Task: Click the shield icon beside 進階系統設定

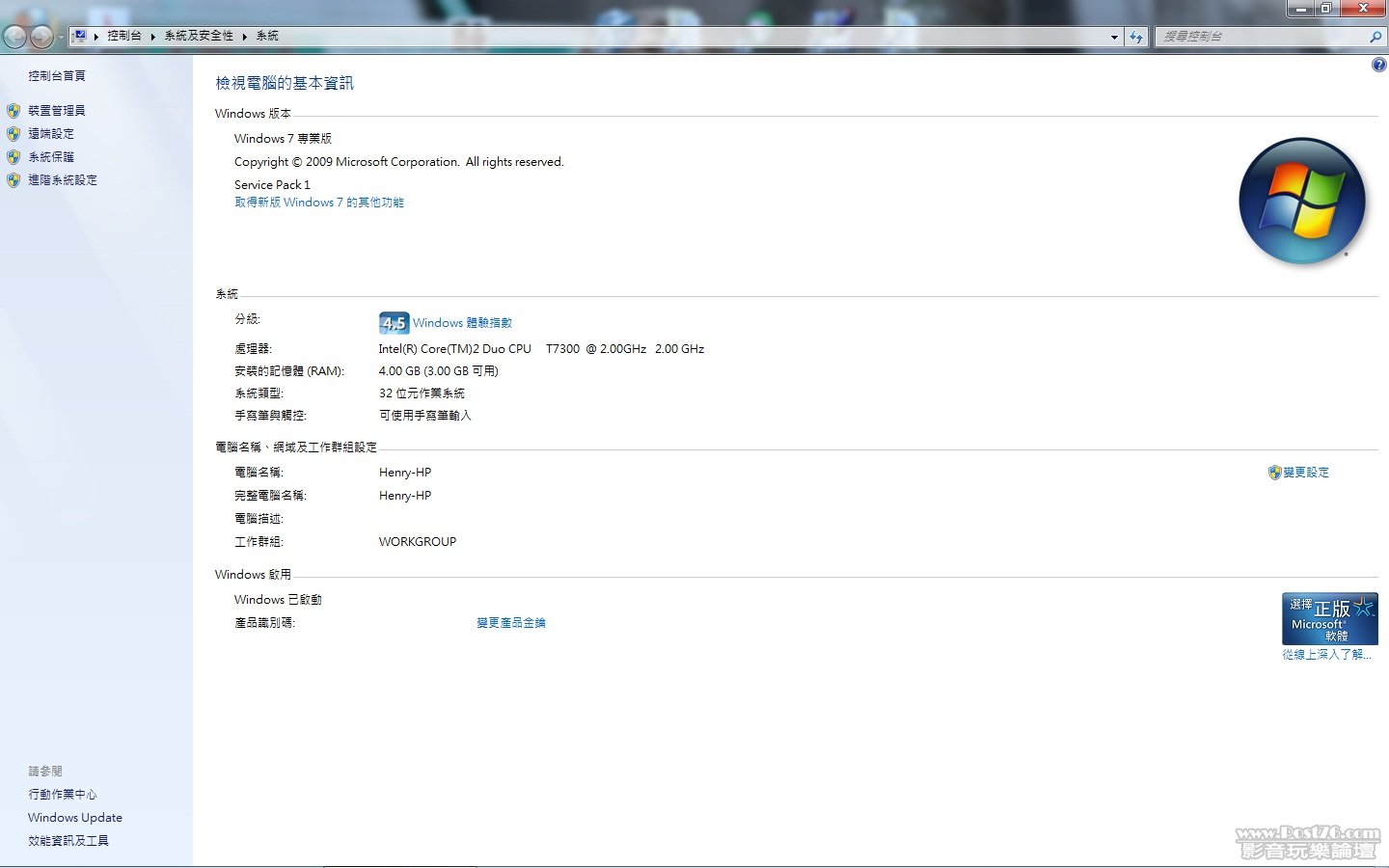Action: (x=14, y=180)
